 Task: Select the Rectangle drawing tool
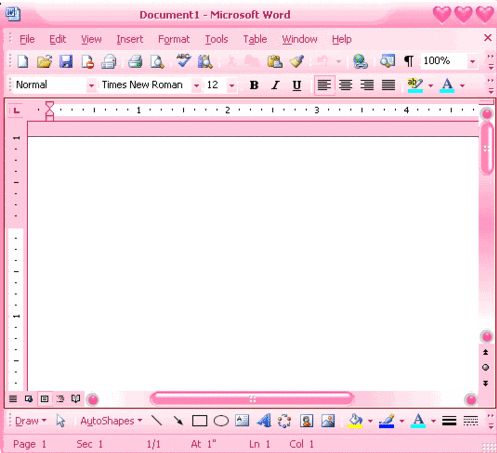pyautogui.click(x=199, y=421)
